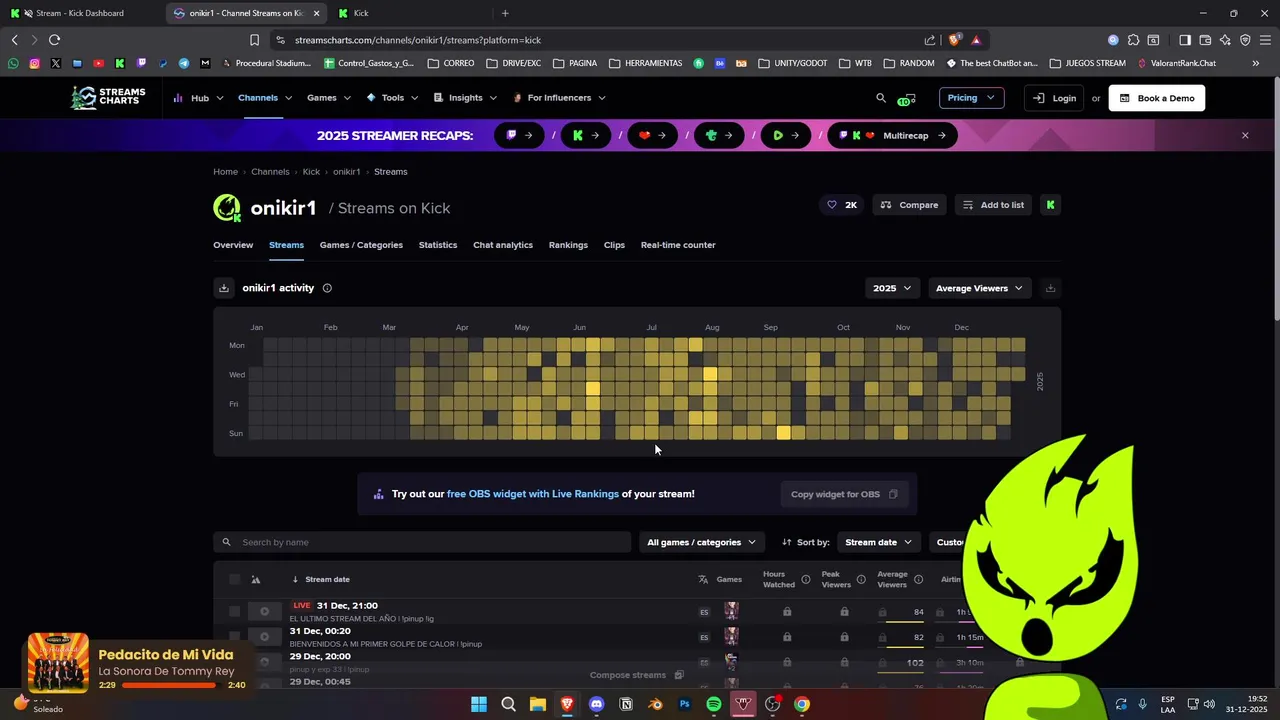Click the browser back arrow
1280x720 pixels.
coord(14,40)
